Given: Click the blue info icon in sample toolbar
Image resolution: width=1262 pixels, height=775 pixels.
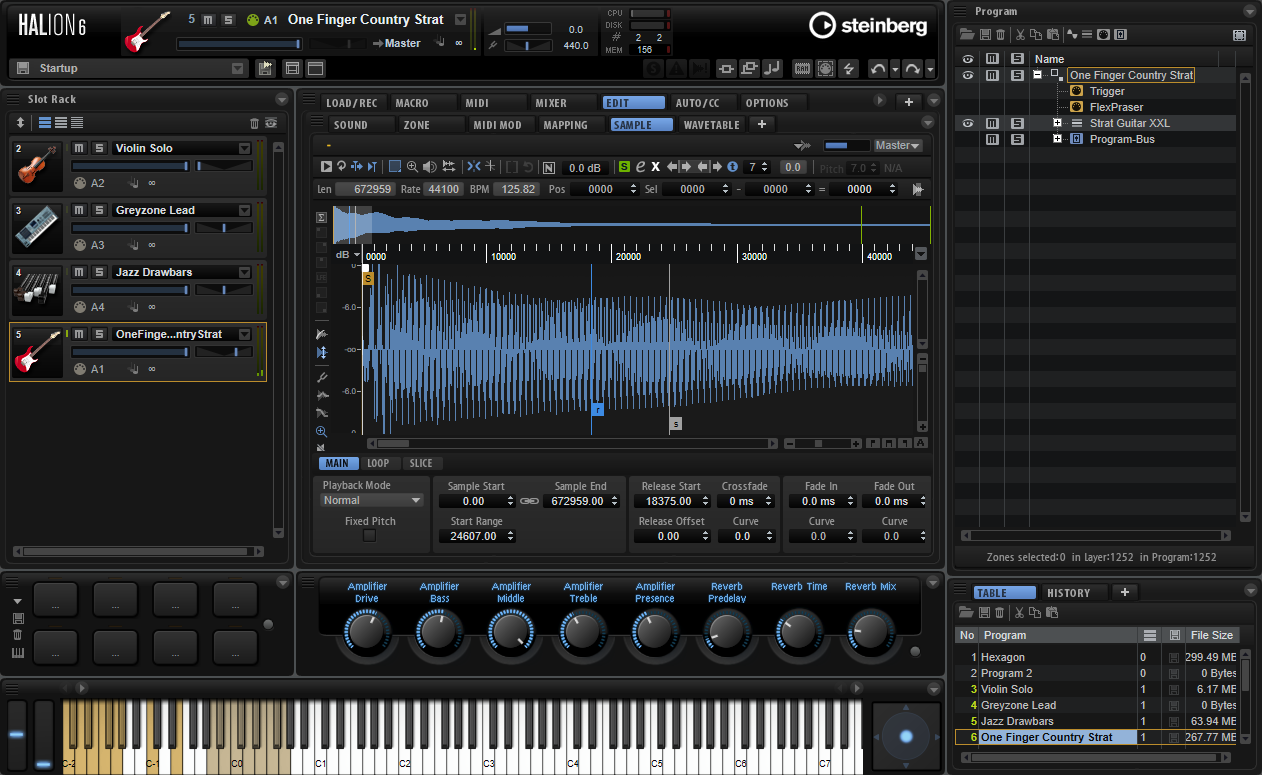Looking at the screenshot, I should click(732, 167).
